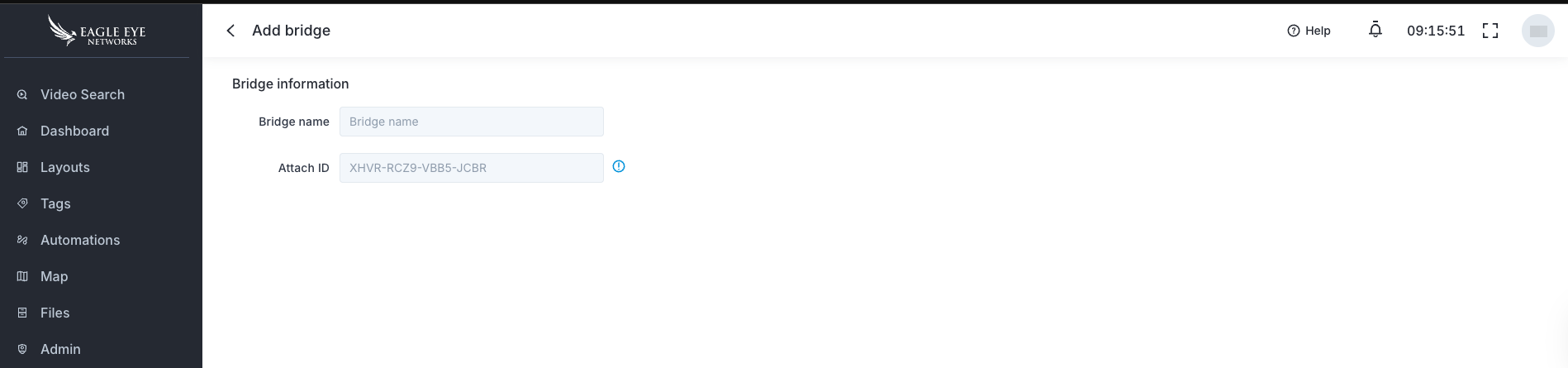Focus the Bridge name input field
This screenshot has height=368, width=1568.
pyautogui.click(x=471, y=122)
